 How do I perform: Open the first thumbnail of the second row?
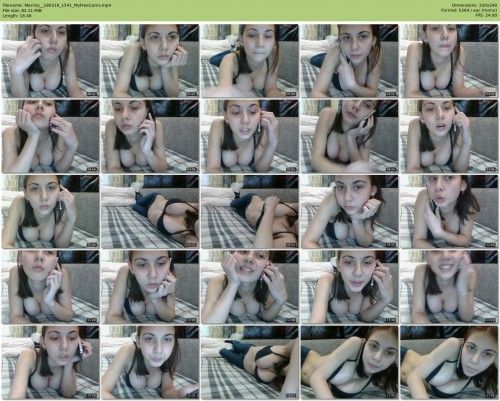50,136
